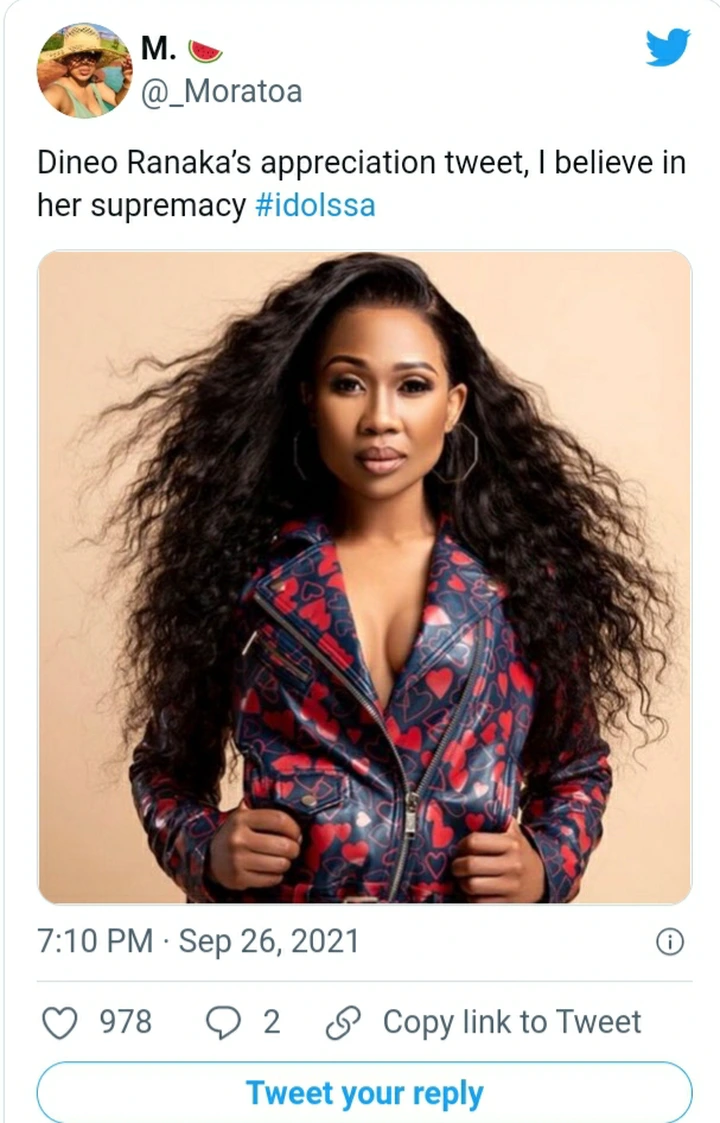The height and width of the screenshot is (1123, 720).
Task: Click the Sep 26, 2021 date
Action: [x=269, y=941]
